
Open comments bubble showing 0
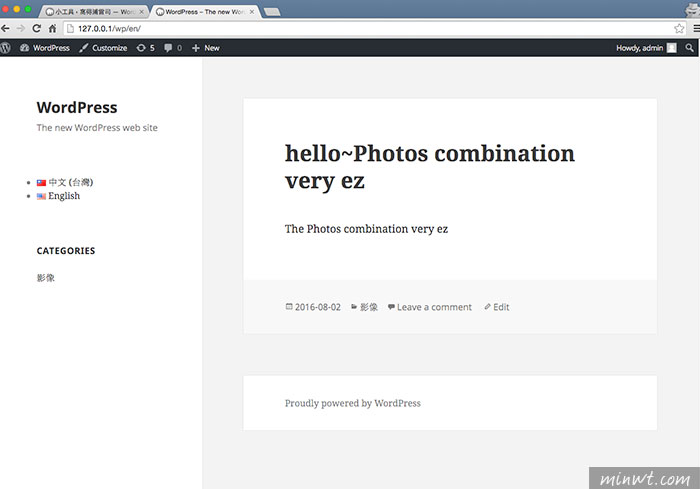click(173, 48)
